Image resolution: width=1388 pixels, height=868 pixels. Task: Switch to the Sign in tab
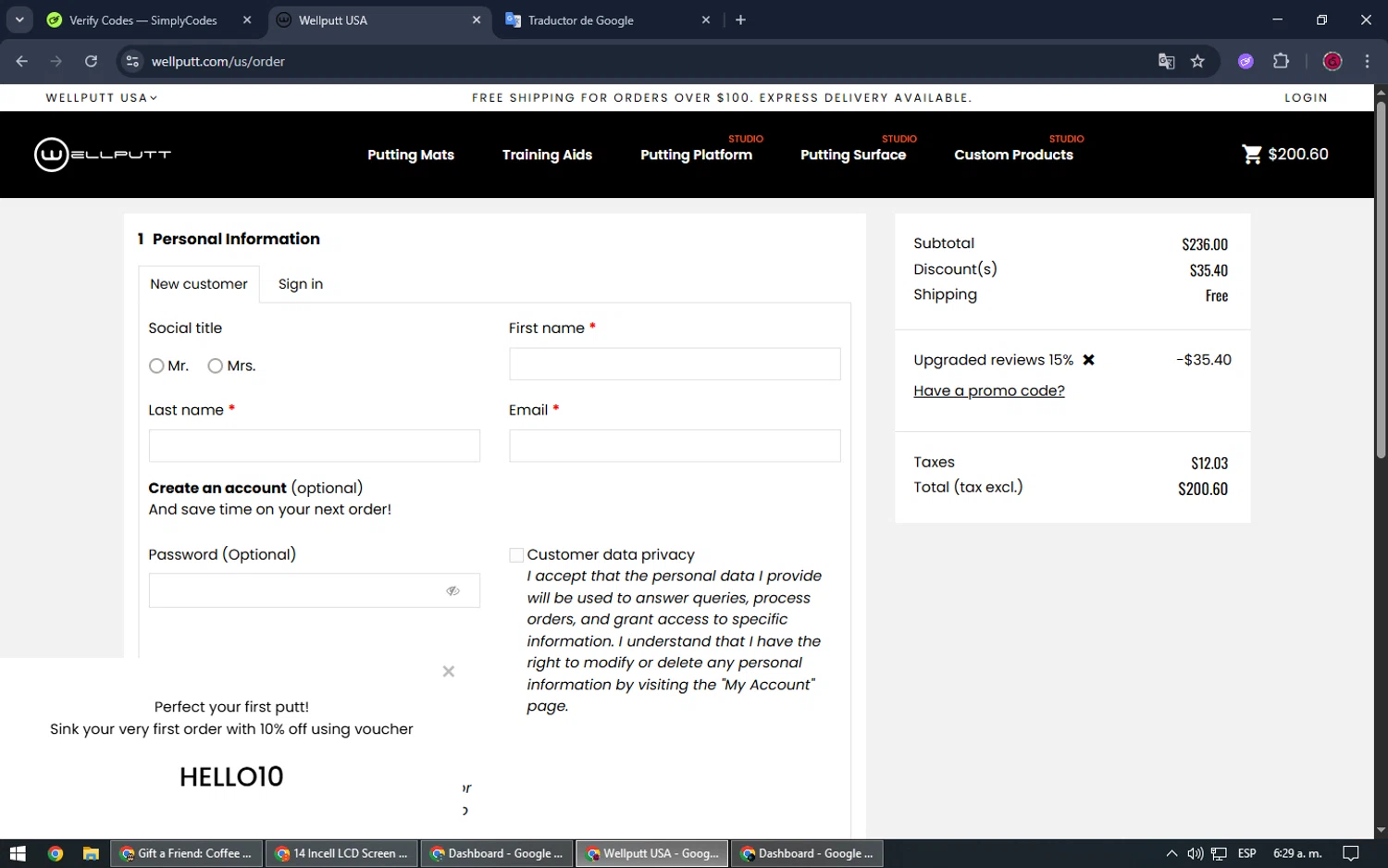301,284
